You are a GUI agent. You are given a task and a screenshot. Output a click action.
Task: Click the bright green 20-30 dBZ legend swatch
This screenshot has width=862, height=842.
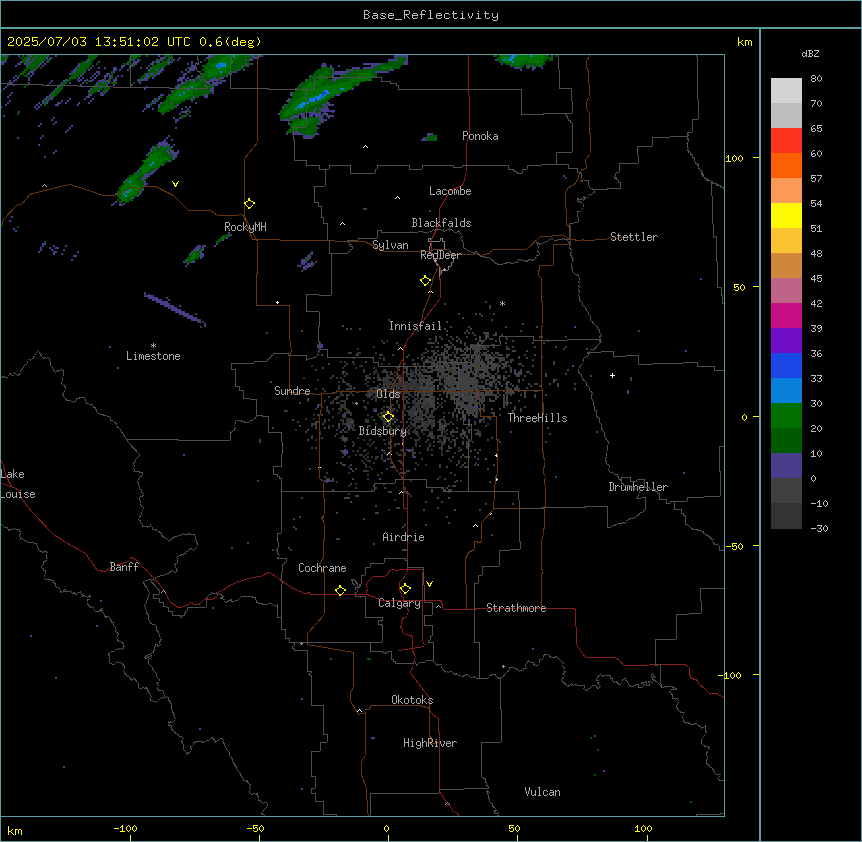tap(786, 416)
